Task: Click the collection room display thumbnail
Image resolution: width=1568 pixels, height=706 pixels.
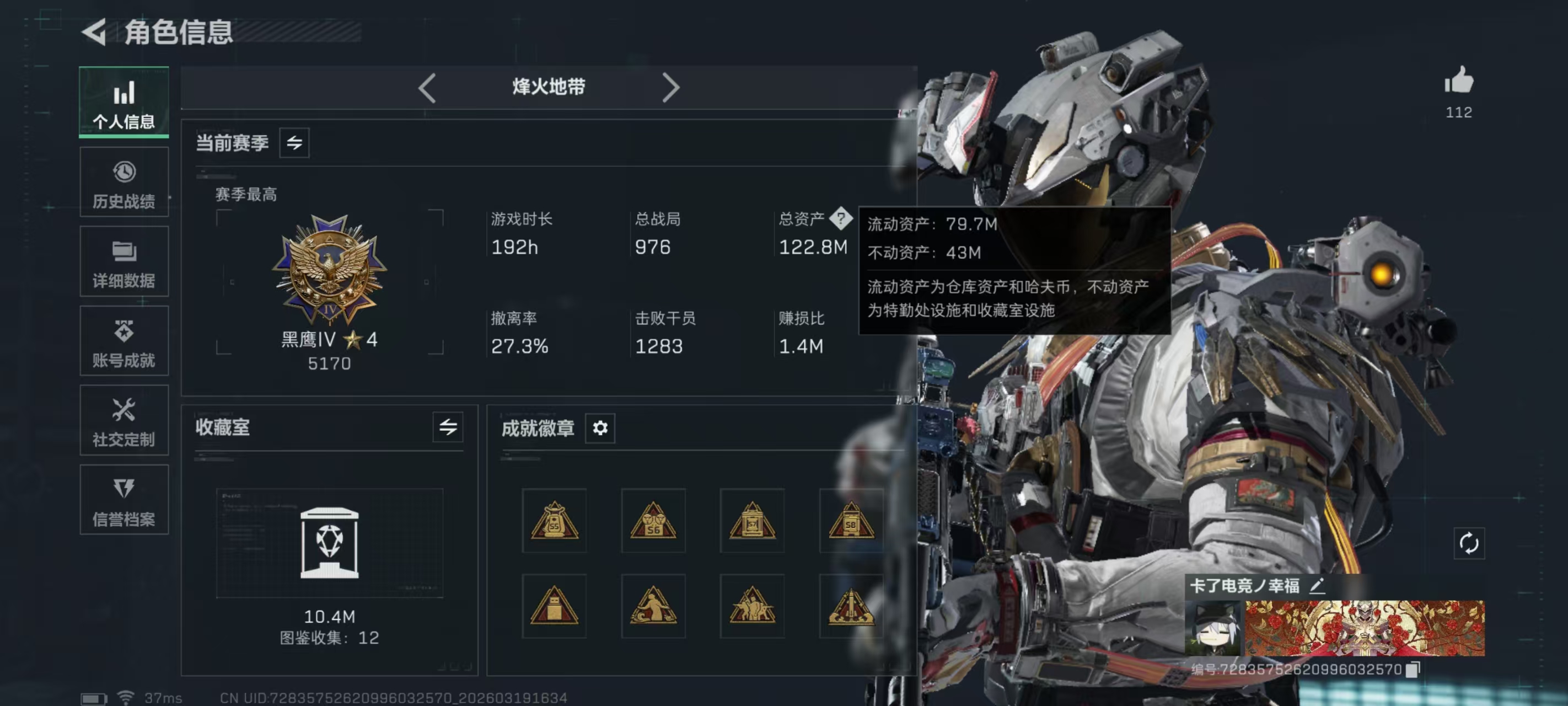Action: click(329, 542)
